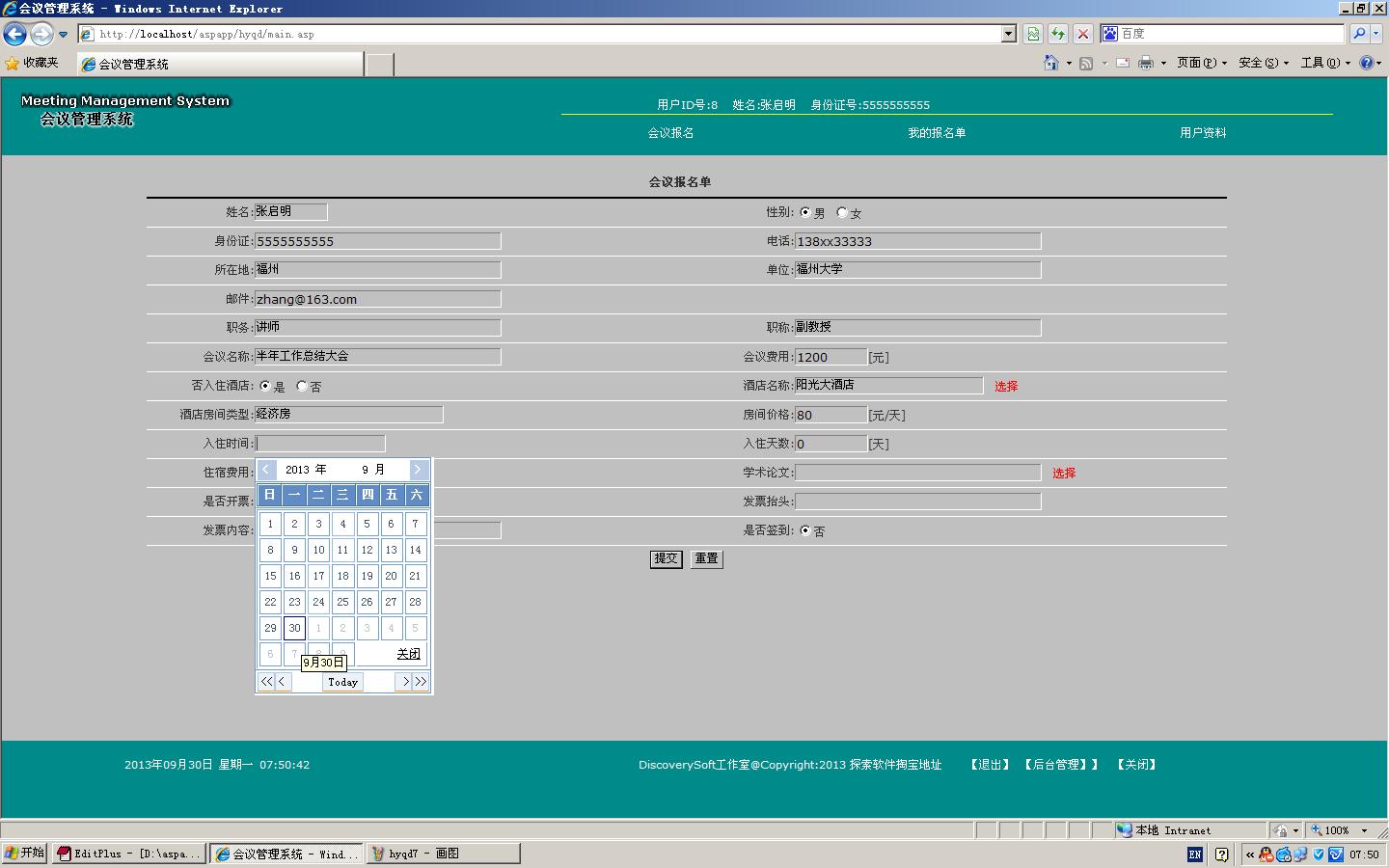
Task: Open recent pages dropdown next to forward
Action: tap(64, 34)
